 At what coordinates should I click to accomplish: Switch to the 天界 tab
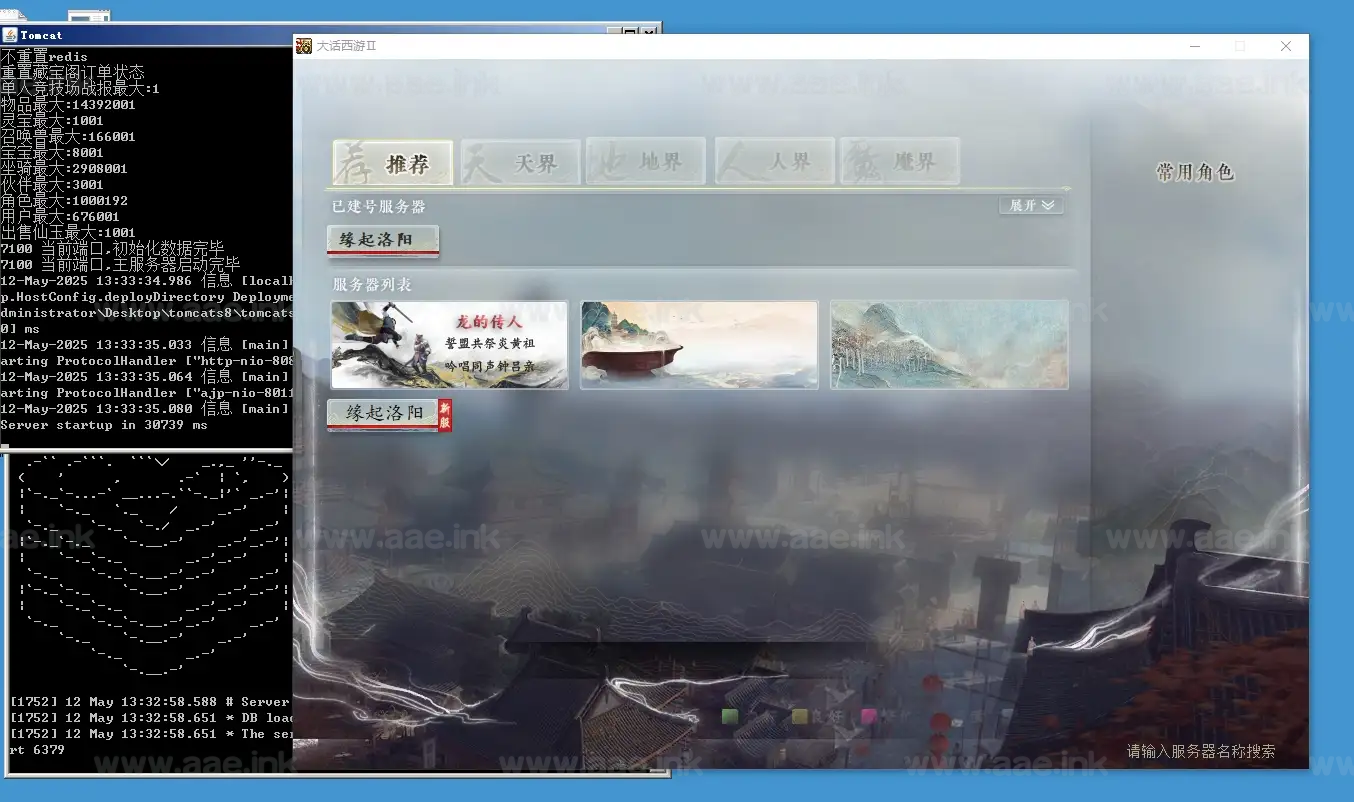coord(520,162)
